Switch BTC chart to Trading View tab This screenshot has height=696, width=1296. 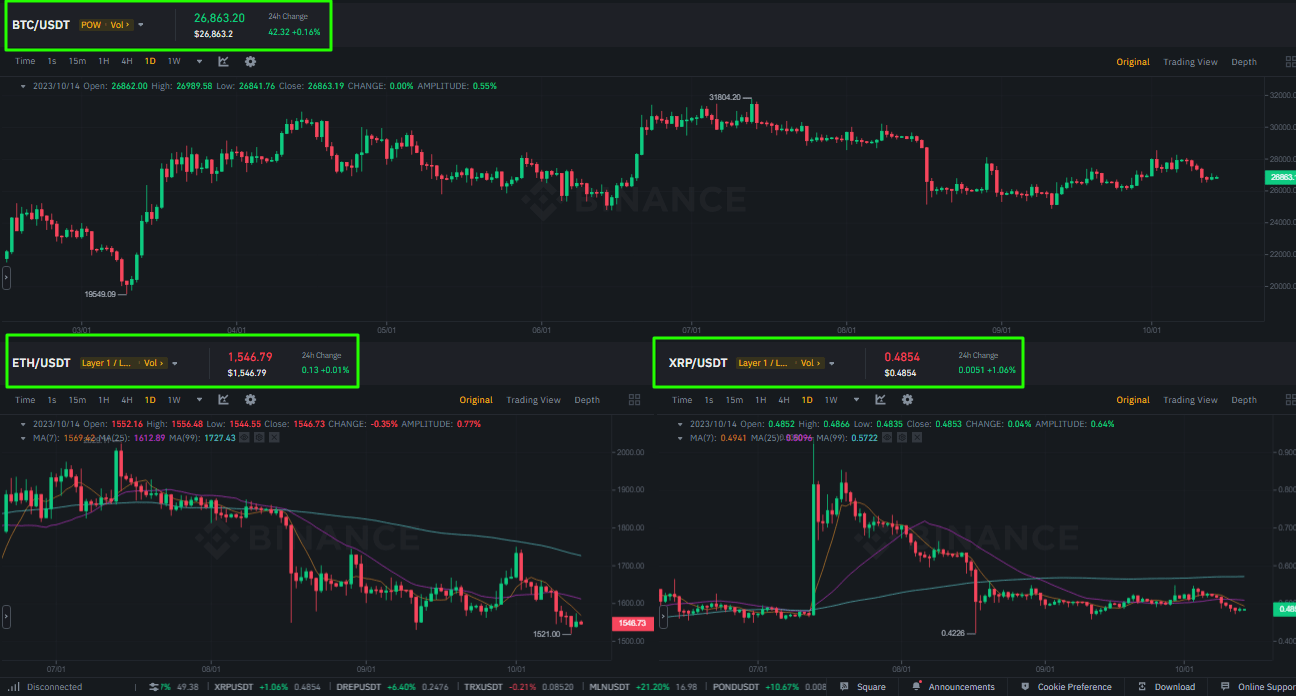click(x=1190, y=62)
